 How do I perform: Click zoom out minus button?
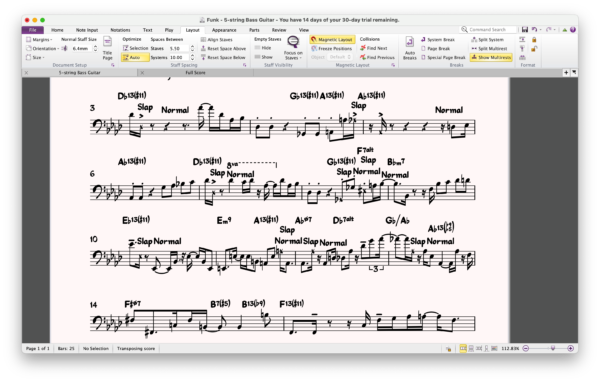[x=526, y=348]
